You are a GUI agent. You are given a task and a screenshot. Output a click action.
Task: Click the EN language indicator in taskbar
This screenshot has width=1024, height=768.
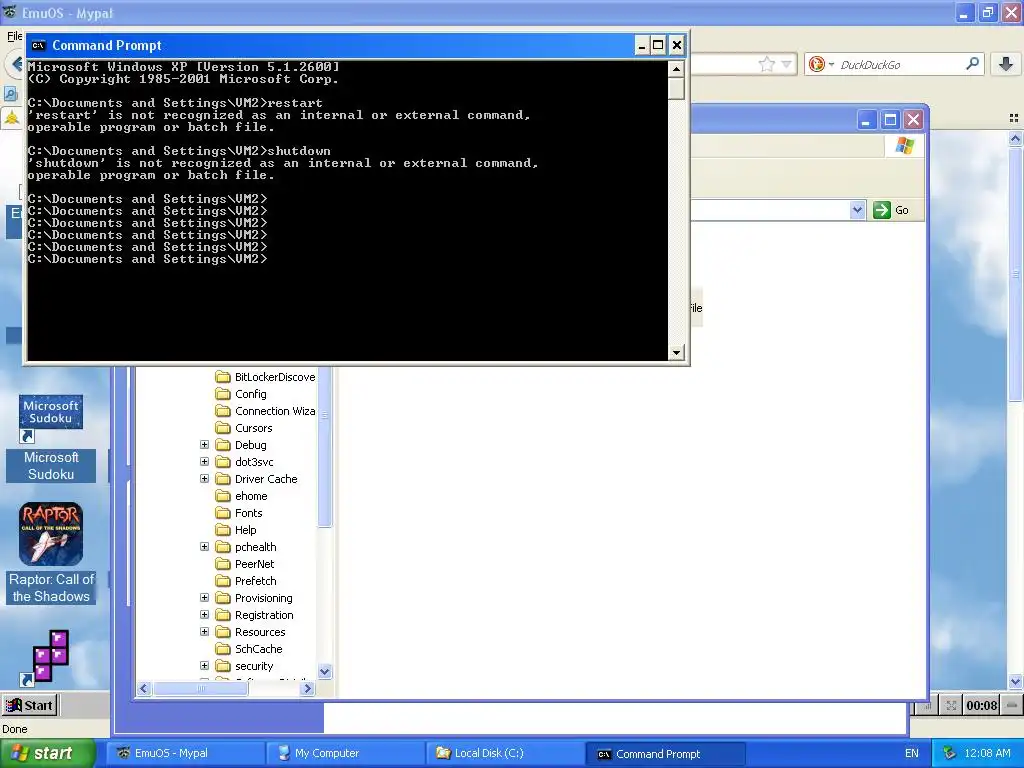coord(911,753)
